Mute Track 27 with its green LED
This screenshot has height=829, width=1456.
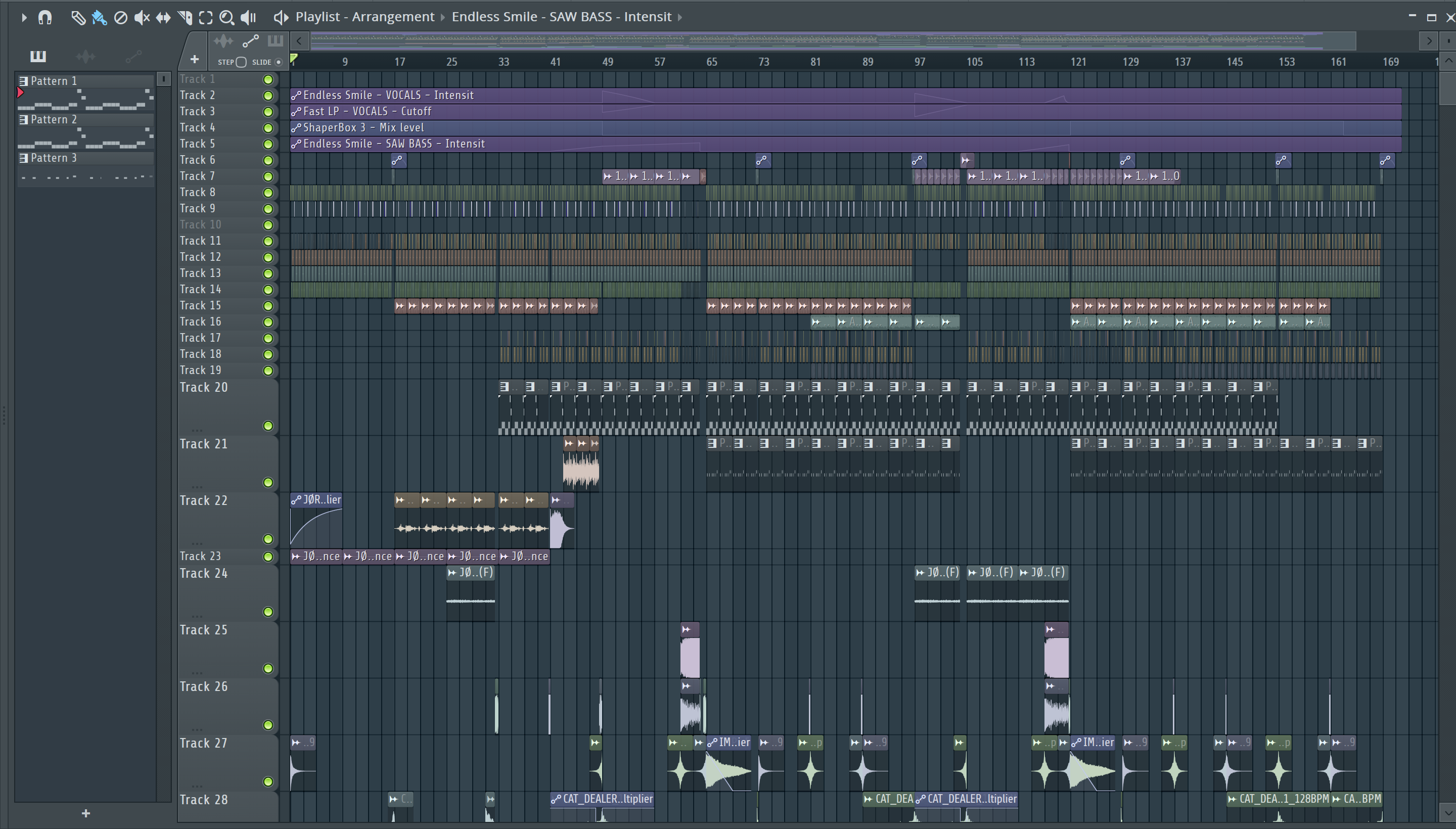(267, 782)
